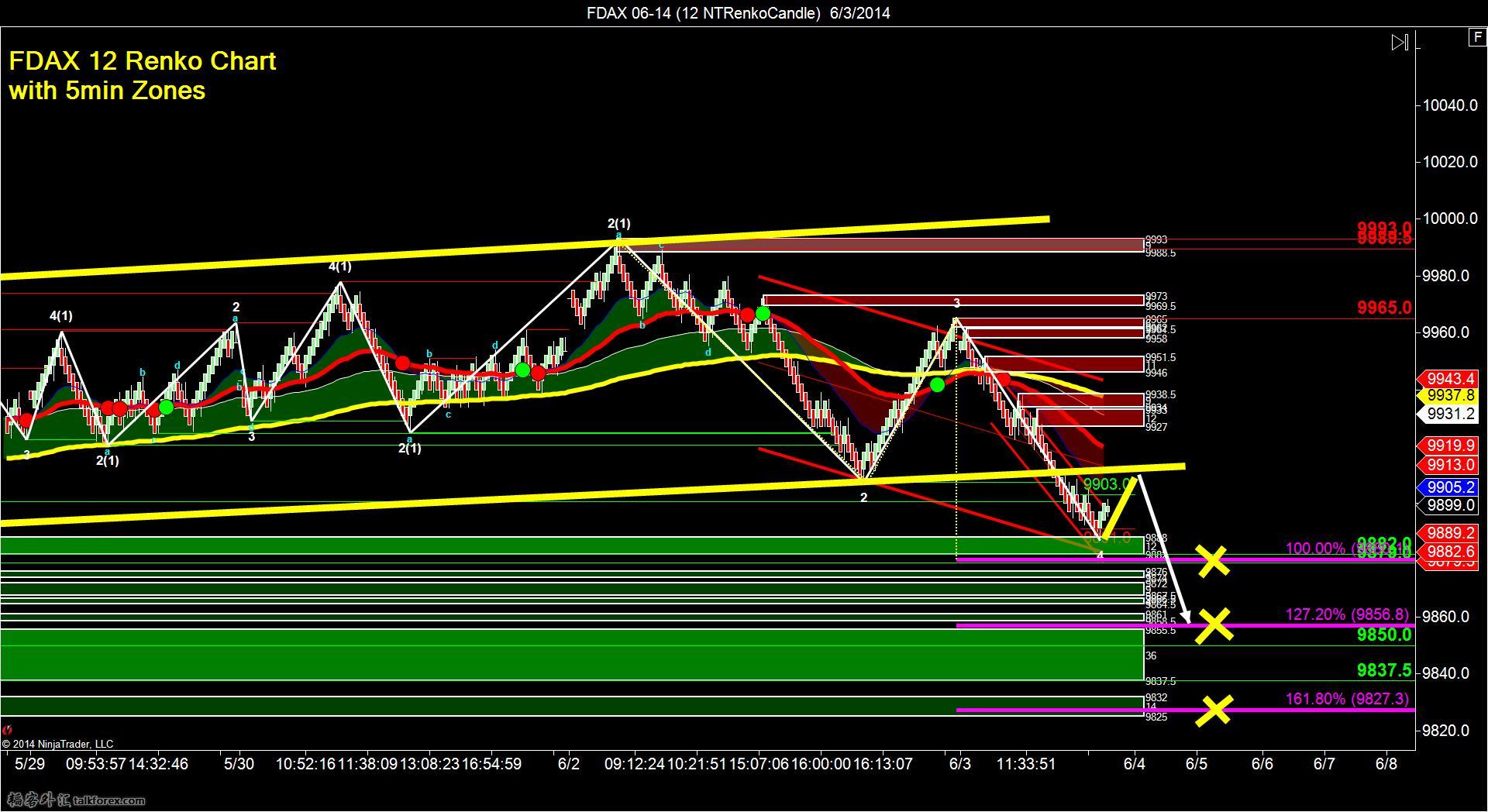The height and width of the screenshot is (812, 1488).
Task: Select the 'with 5min Zones' annotation text
Action: (x=108, y=91)
